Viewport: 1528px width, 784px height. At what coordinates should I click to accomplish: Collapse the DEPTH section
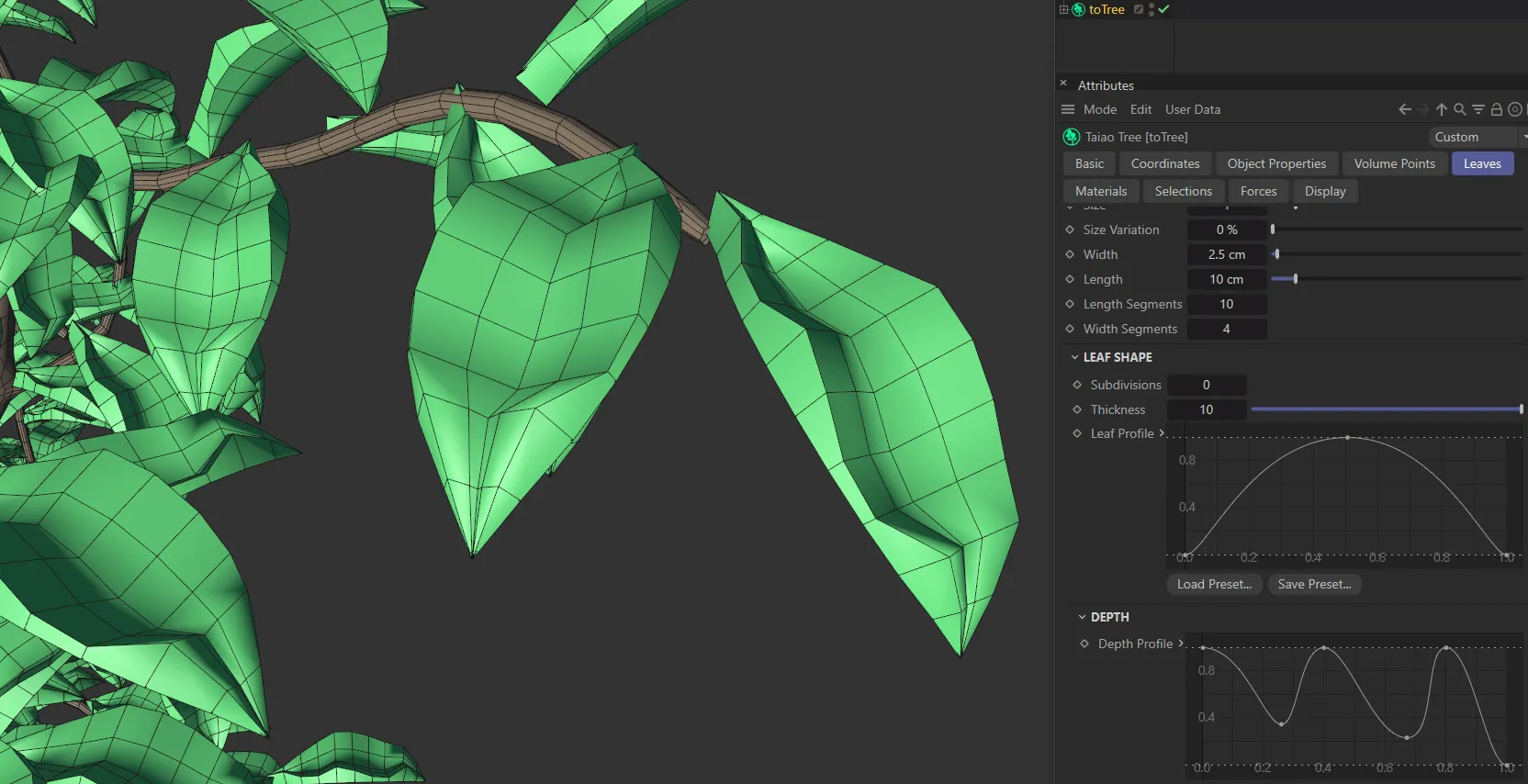coord(1082,617)
